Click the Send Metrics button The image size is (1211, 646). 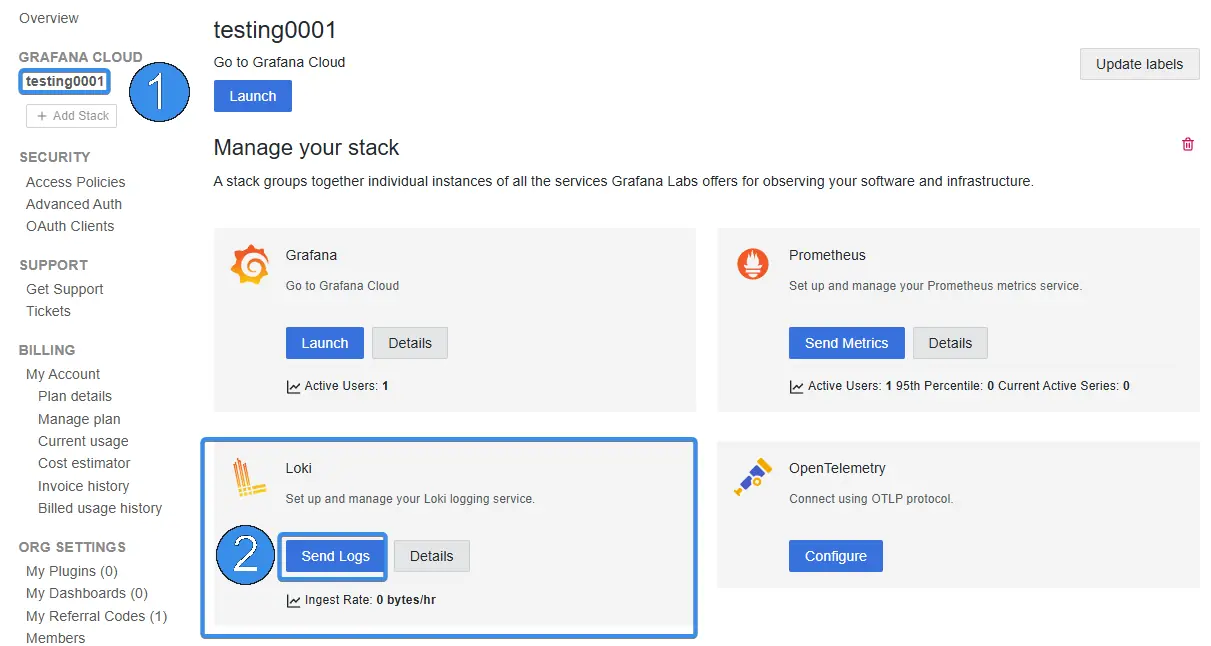(847, 343)
